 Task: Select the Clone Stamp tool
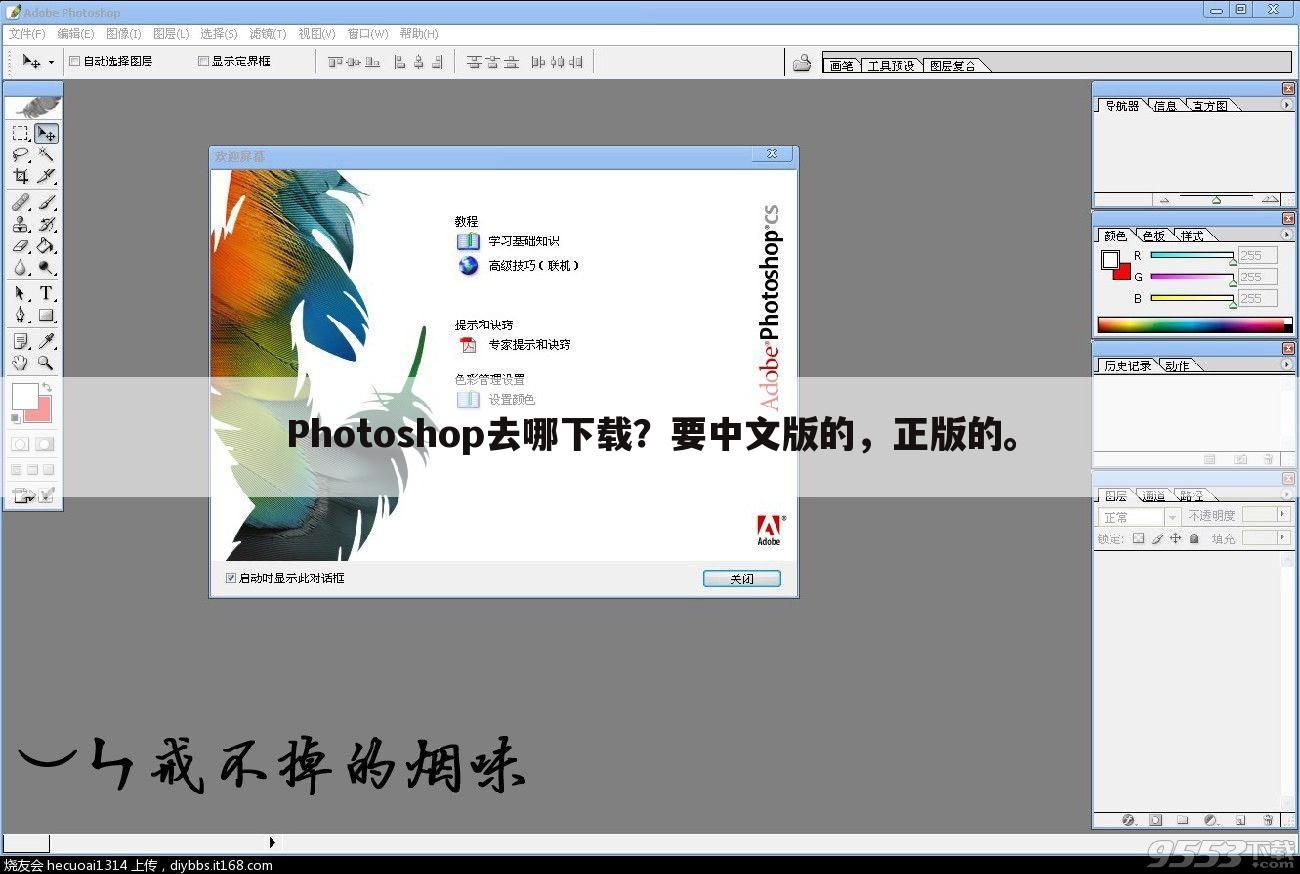[x=20, y=225]
